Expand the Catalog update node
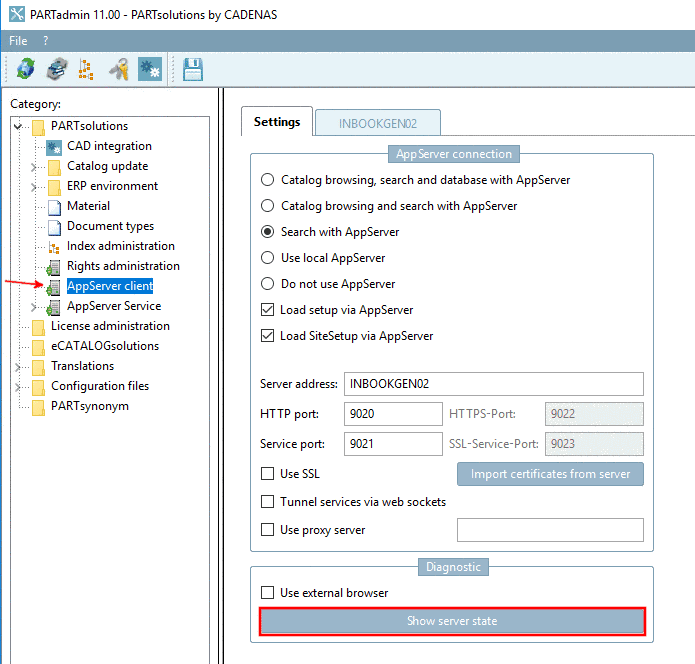 33,167
